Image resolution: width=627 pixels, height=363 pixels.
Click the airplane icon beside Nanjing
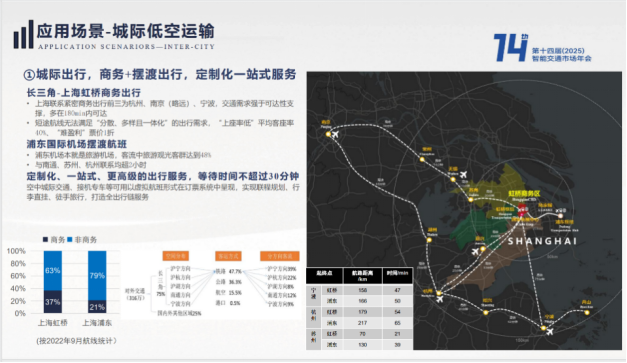(335, 134)
